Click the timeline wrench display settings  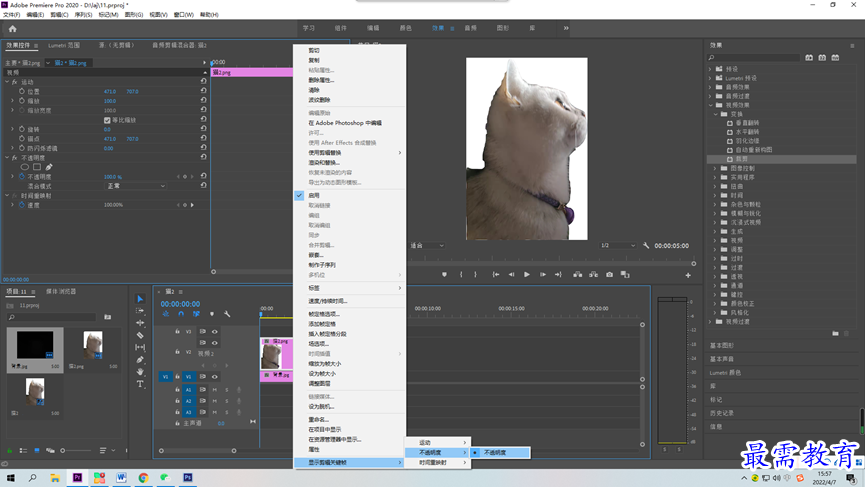227,314
